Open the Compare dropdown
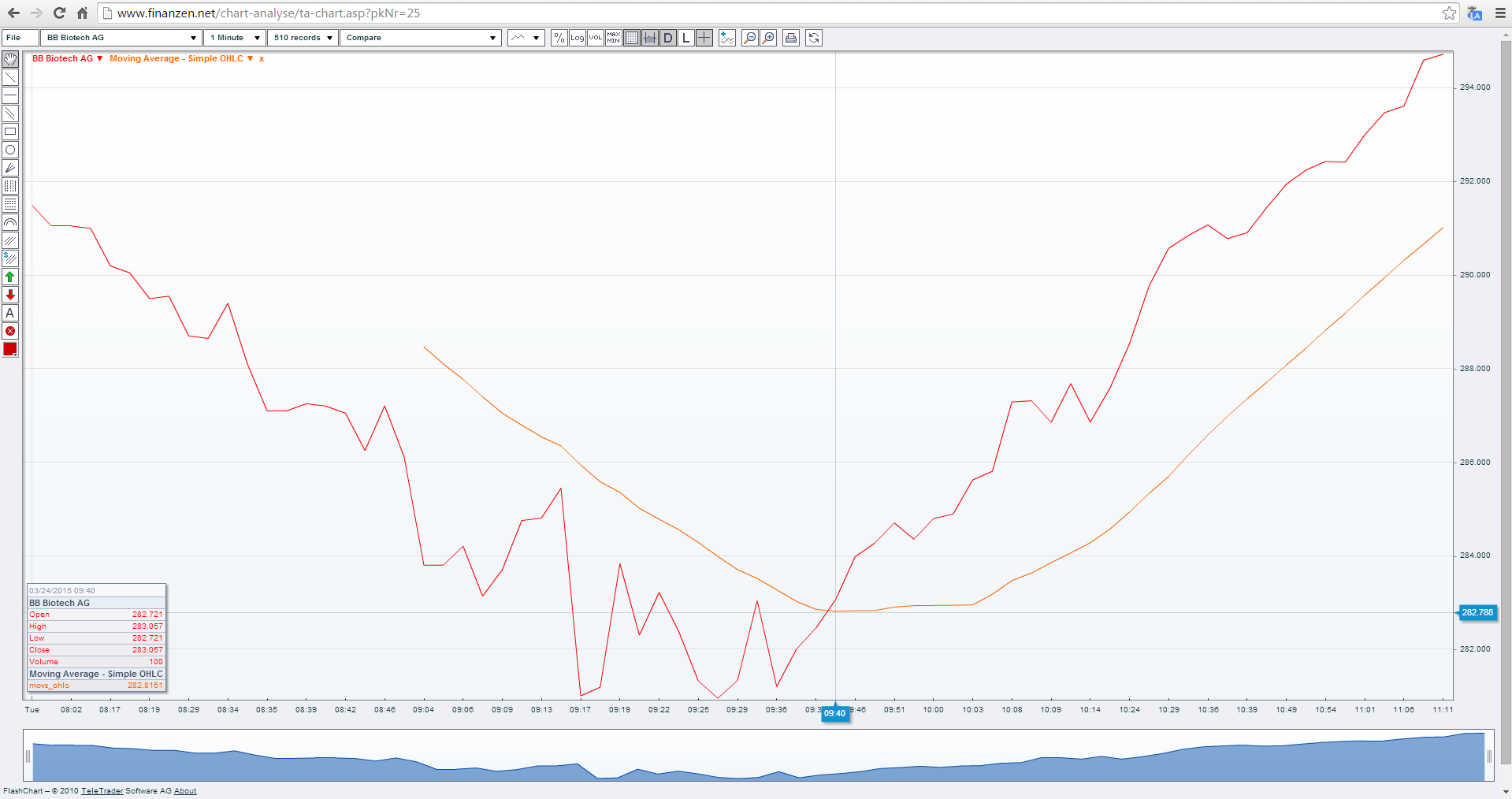This screenshot has width=1512, height=799. pos(421,38)
